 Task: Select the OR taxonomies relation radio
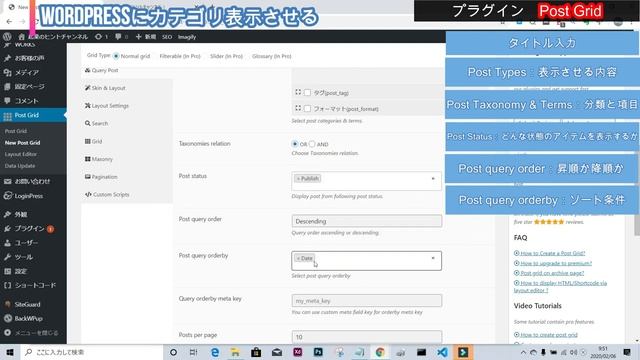[295, 144]
